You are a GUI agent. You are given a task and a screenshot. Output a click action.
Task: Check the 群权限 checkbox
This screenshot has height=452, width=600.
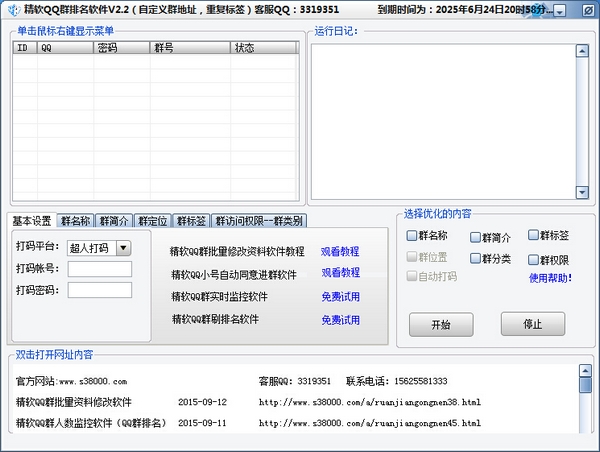click(533, 260)
